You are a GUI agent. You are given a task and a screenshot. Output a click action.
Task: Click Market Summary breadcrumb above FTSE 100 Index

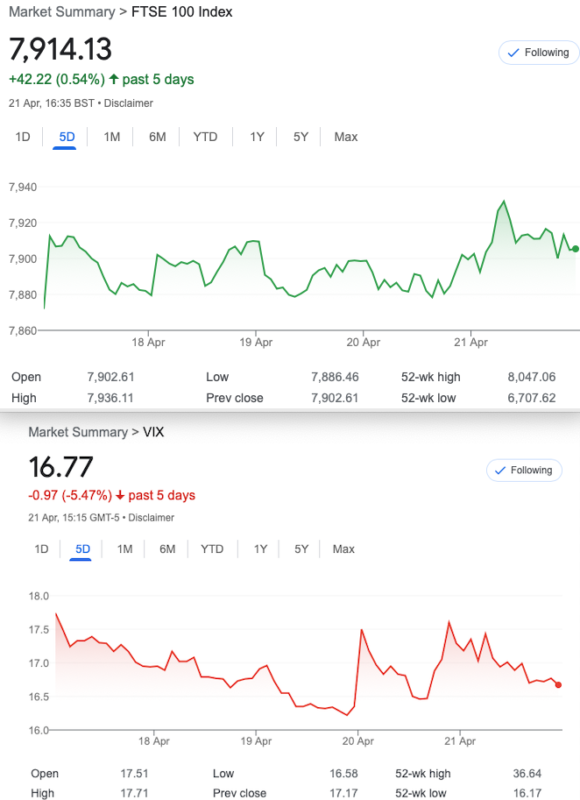(x=62, y=12)
